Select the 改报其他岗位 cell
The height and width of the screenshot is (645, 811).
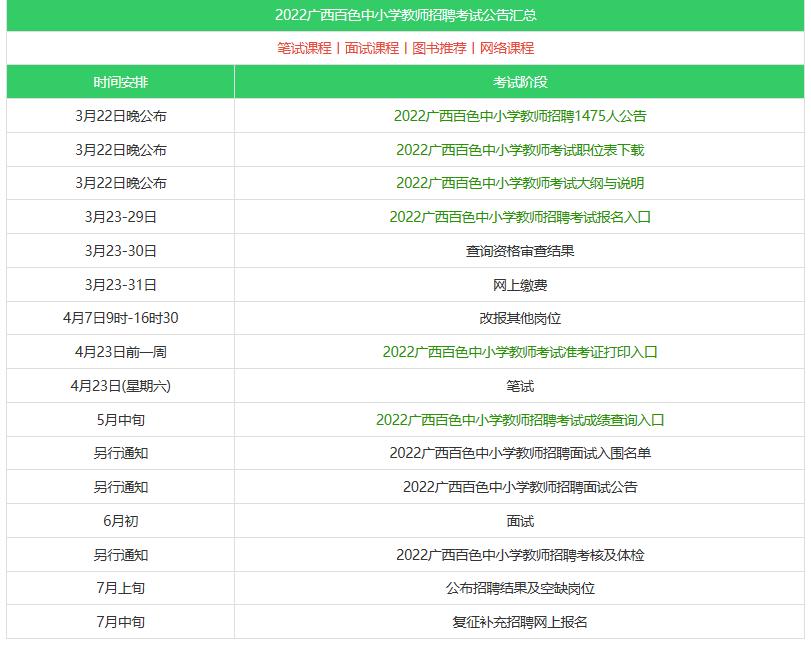coord(521,317)
